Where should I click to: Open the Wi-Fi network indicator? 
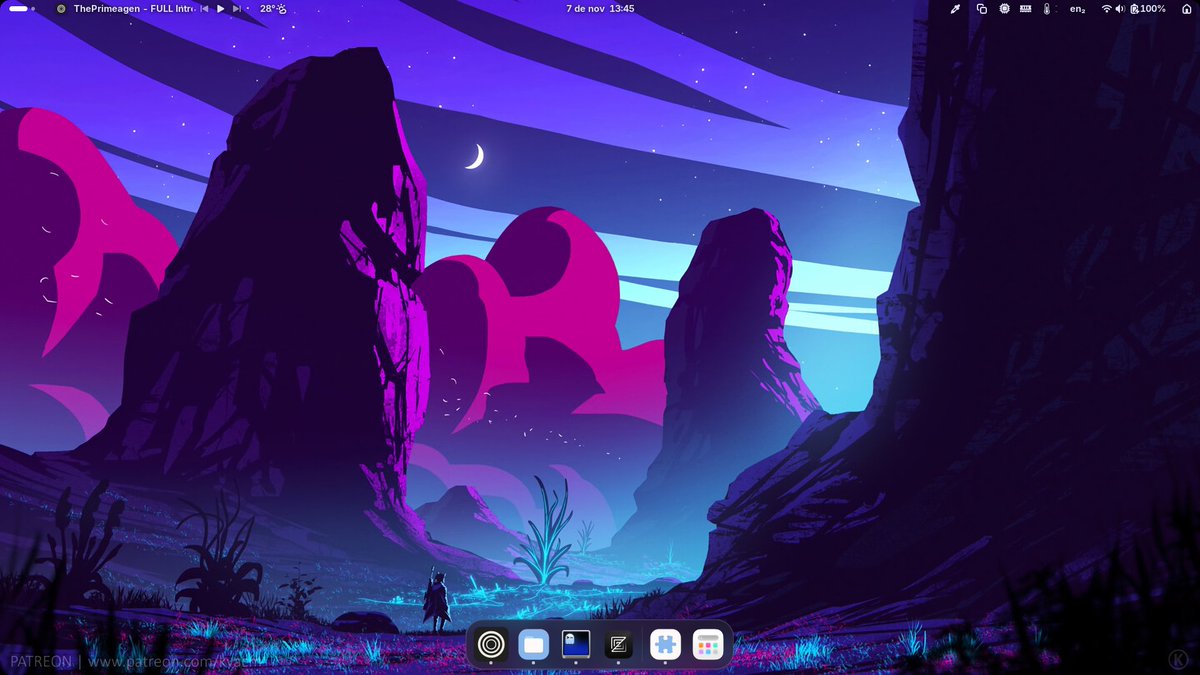point(1106,8)
